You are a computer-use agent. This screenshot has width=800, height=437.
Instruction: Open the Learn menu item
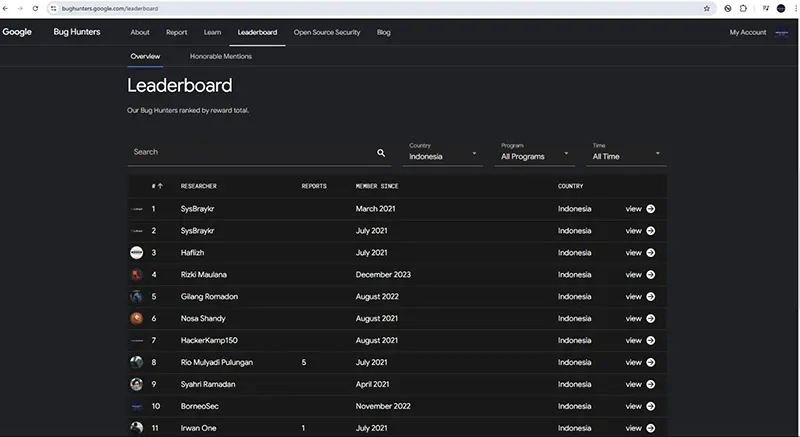click(212, 32)
